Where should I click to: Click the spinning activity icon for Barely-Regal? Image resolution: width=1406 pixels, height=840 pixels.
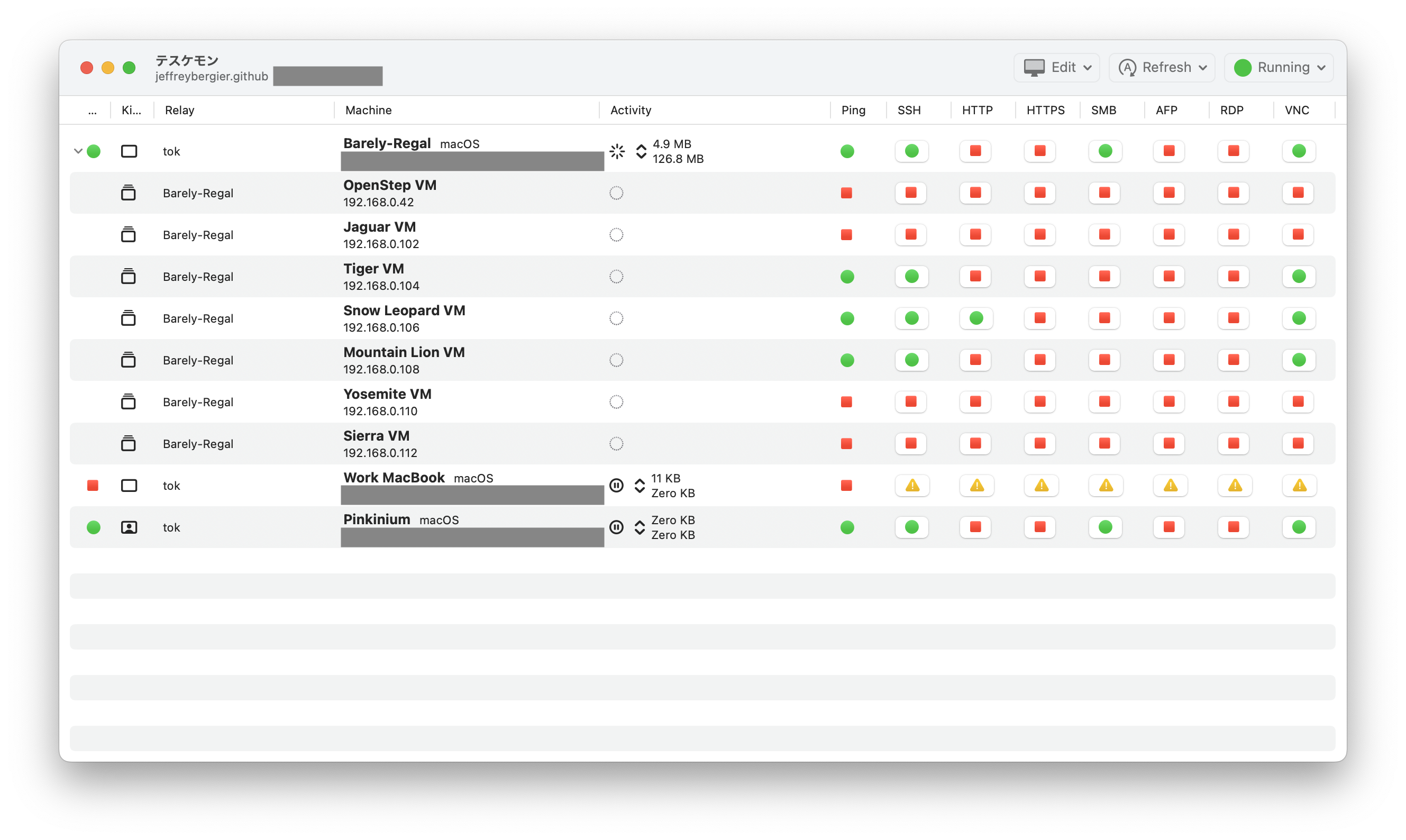click(617, 151)
